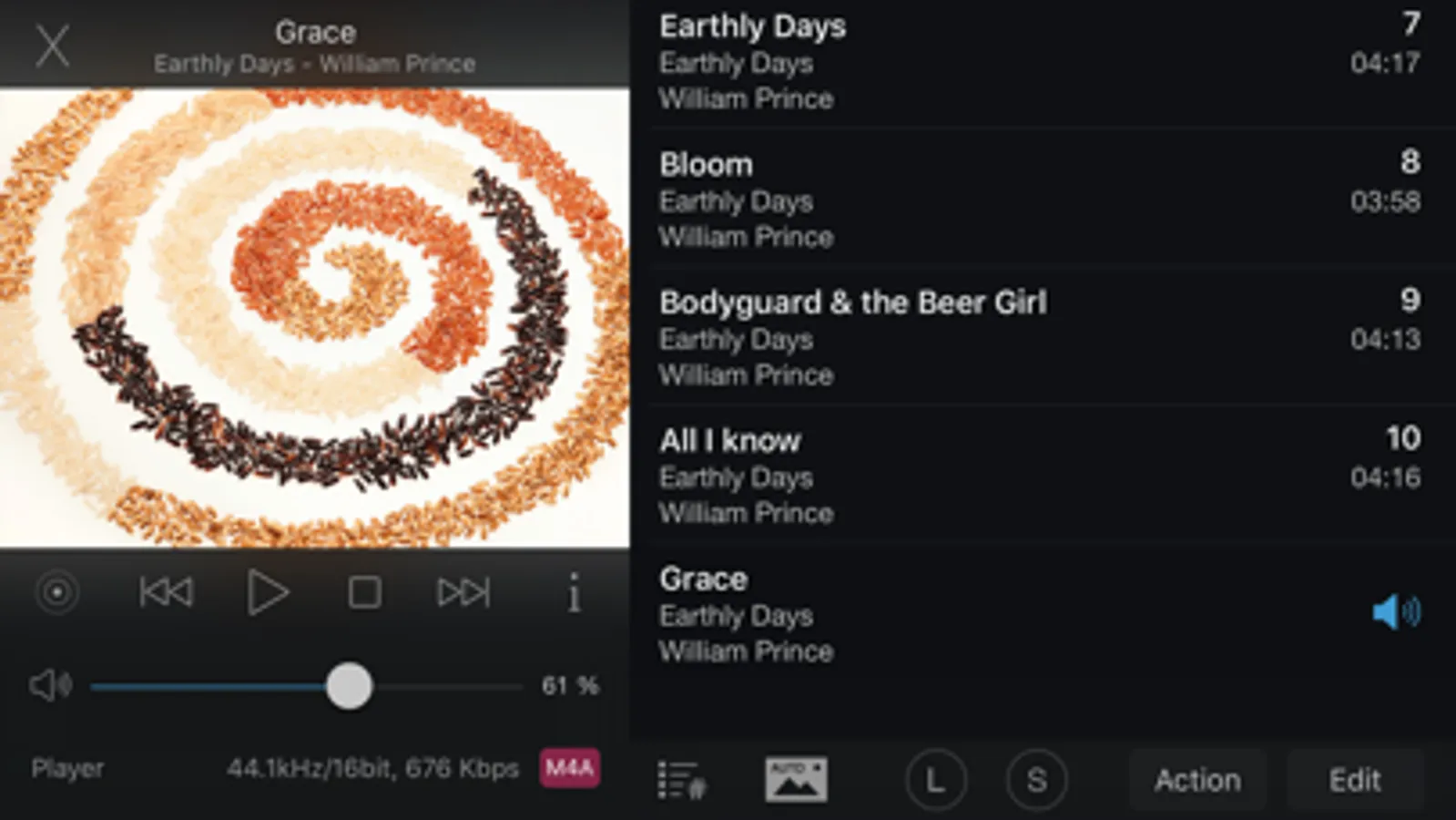Viewport: 1456px width, 820px height.
Task: Open track info with the i icon
Action: (573, 593)
